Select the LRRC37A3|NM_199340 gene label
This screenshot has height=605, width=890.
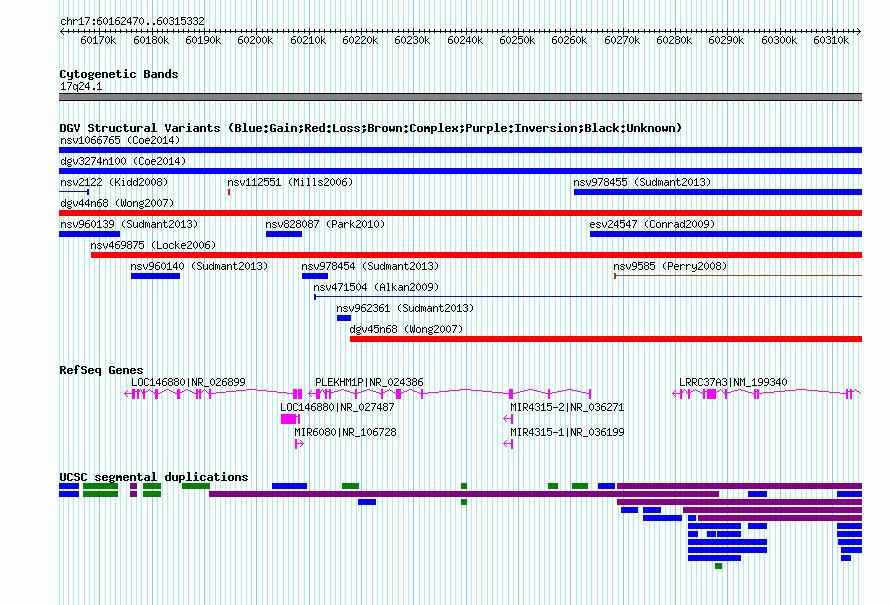[733, 383]
